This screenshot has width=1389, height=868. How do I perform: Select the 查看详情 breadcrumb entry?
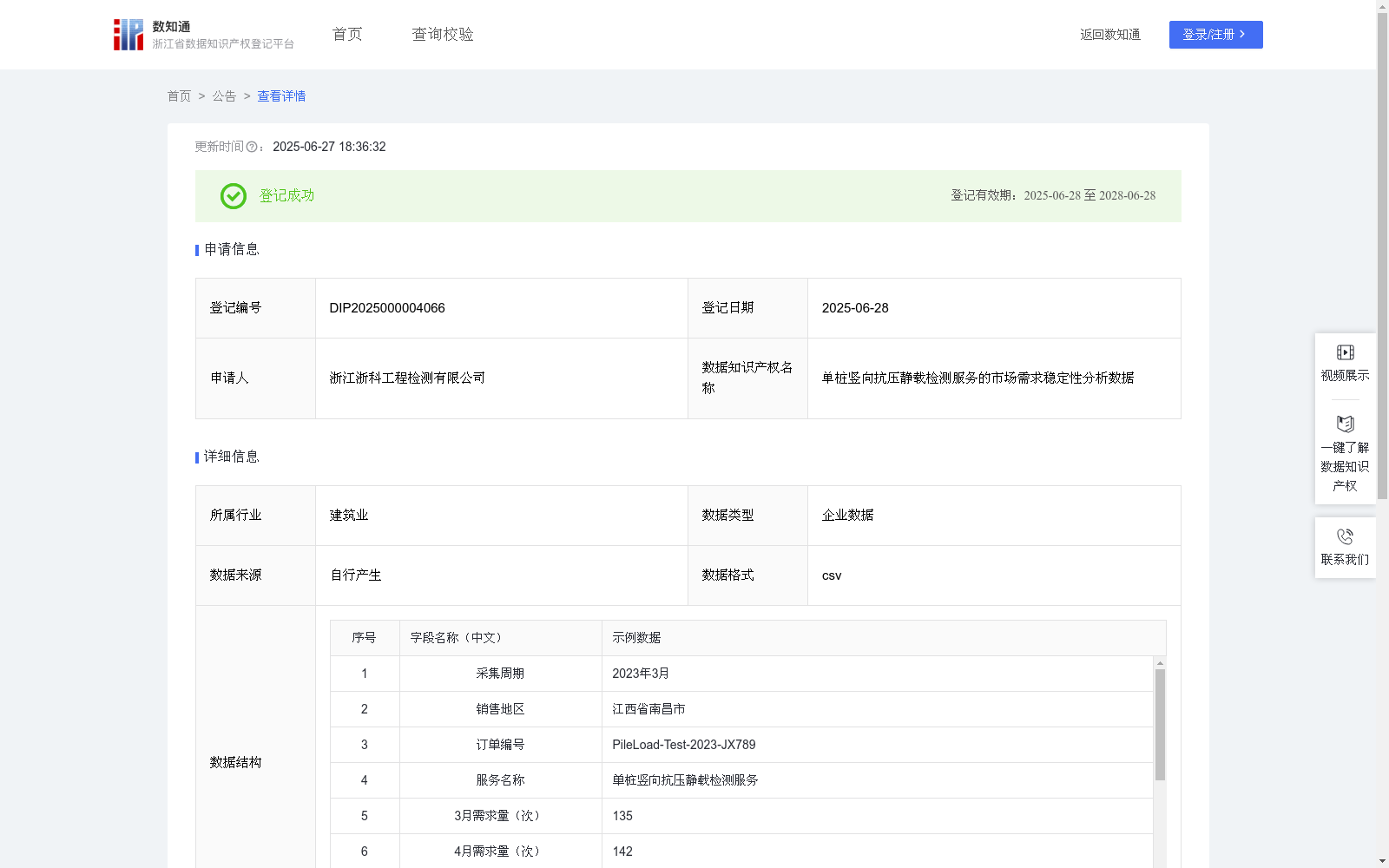point(280,96)
